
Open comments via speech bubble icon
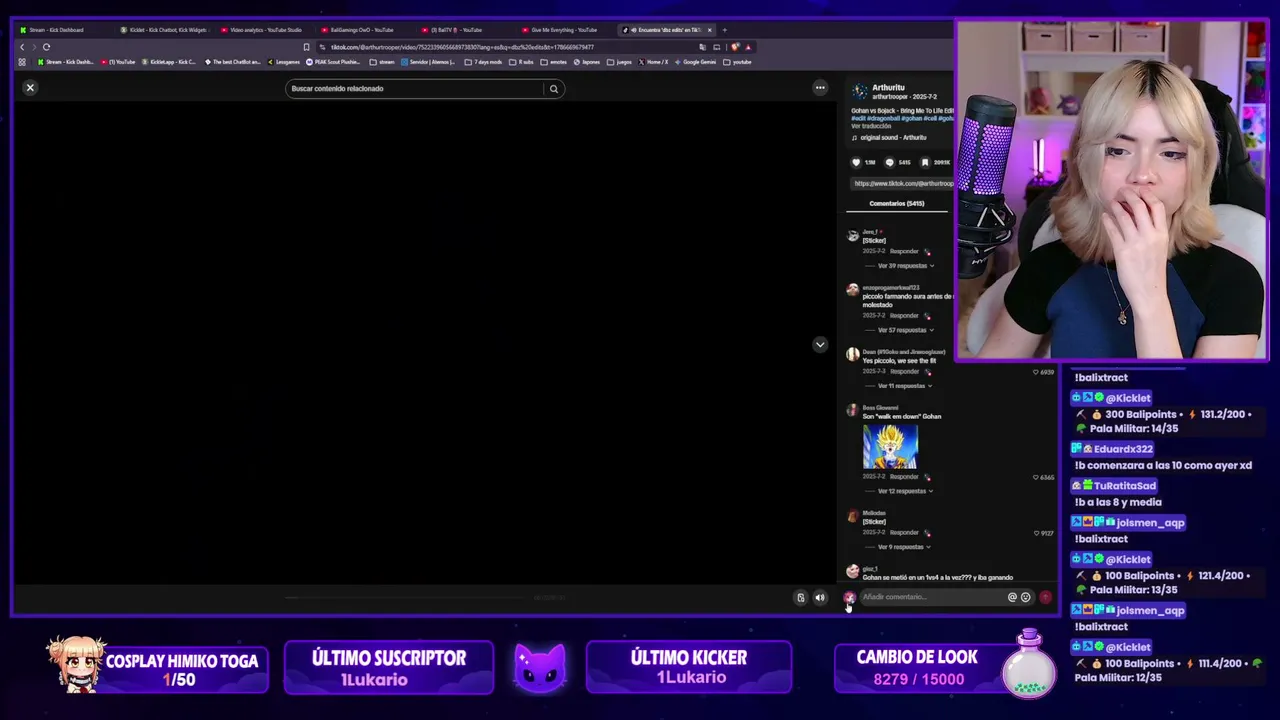click(x=890, y=162)
